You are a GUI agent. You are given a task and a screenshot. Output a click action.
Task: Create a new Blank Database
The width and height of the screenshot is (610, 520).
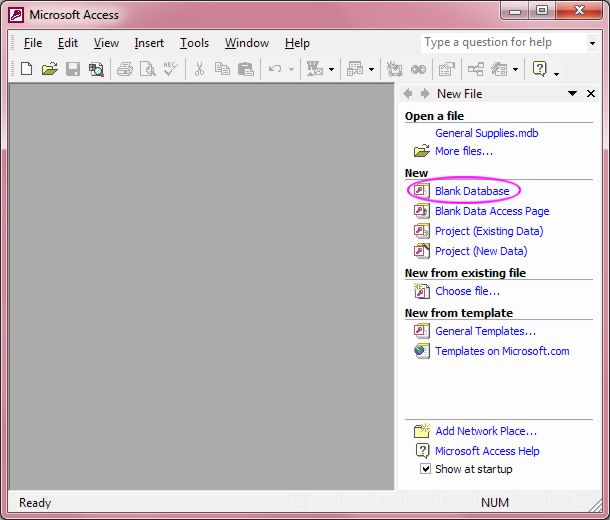point(472,191)
